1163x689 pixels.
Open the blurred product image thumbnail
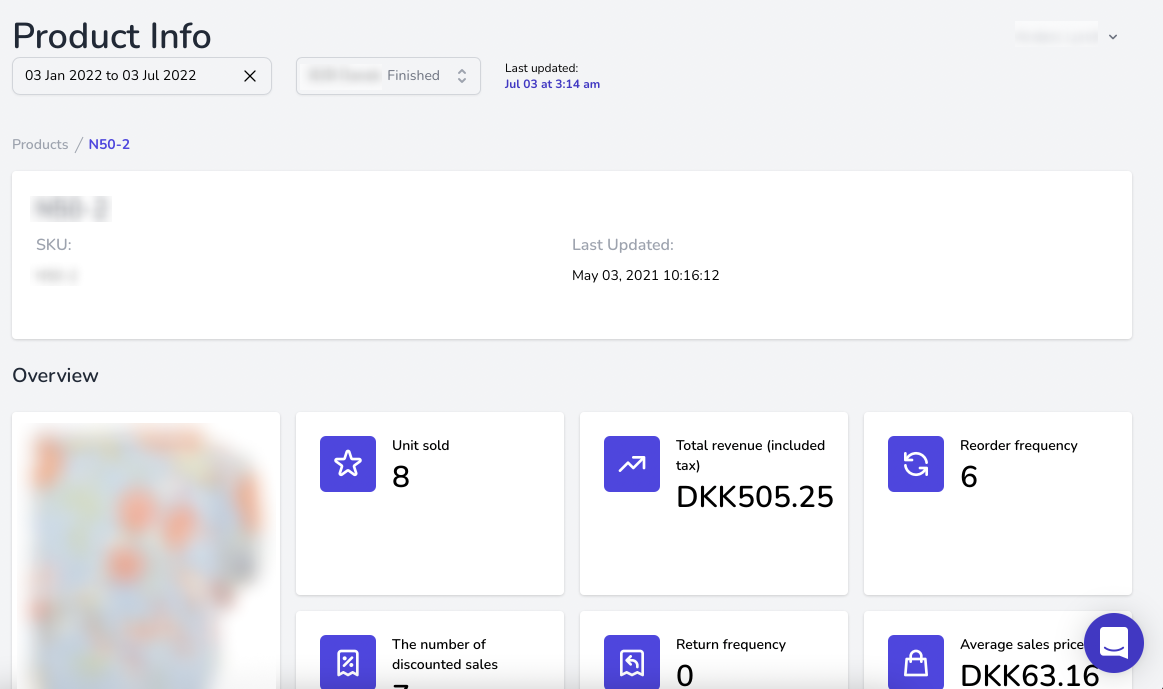coord(146,555)
